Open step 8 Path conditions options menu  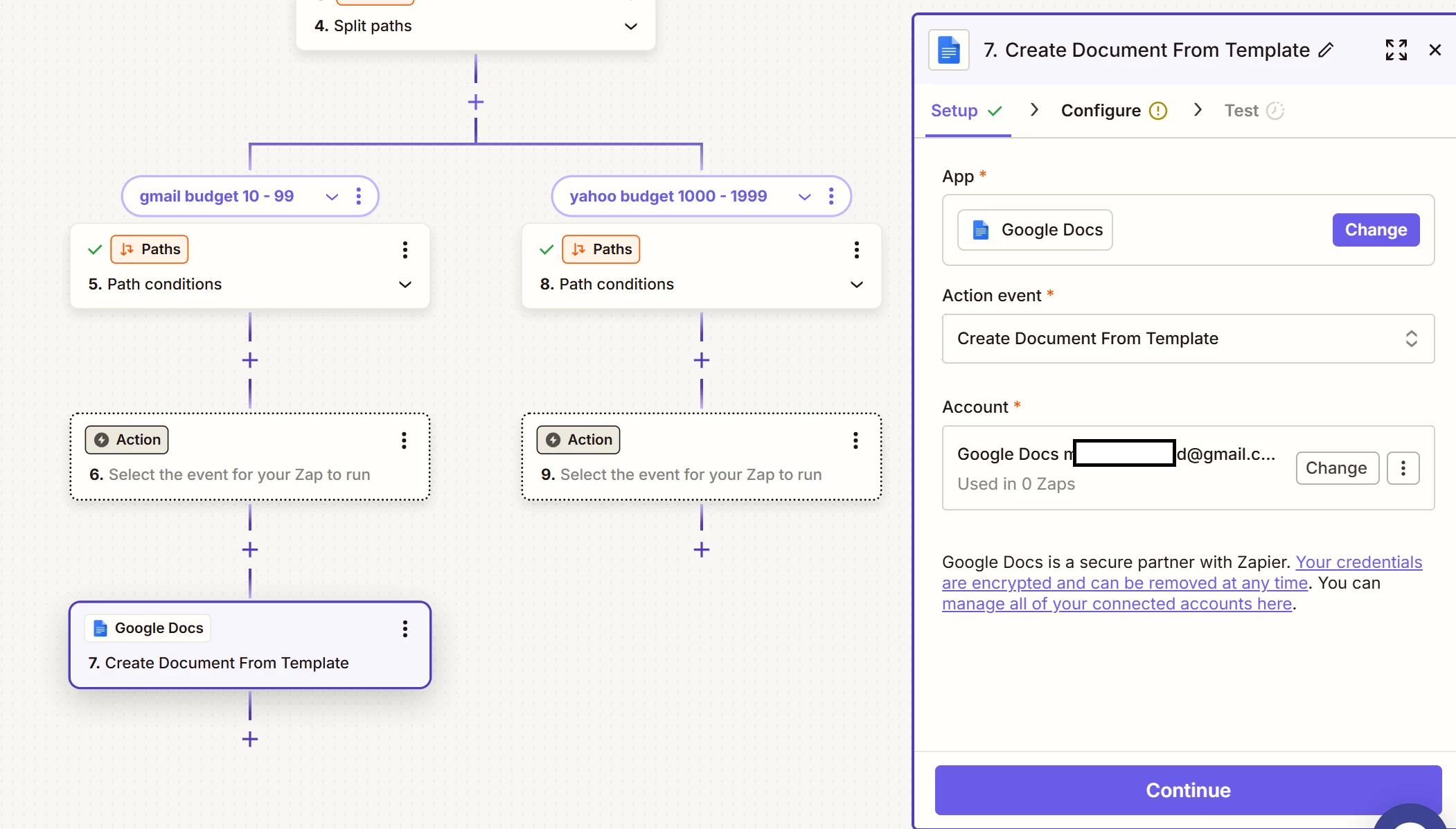click(x=856, y=250)
